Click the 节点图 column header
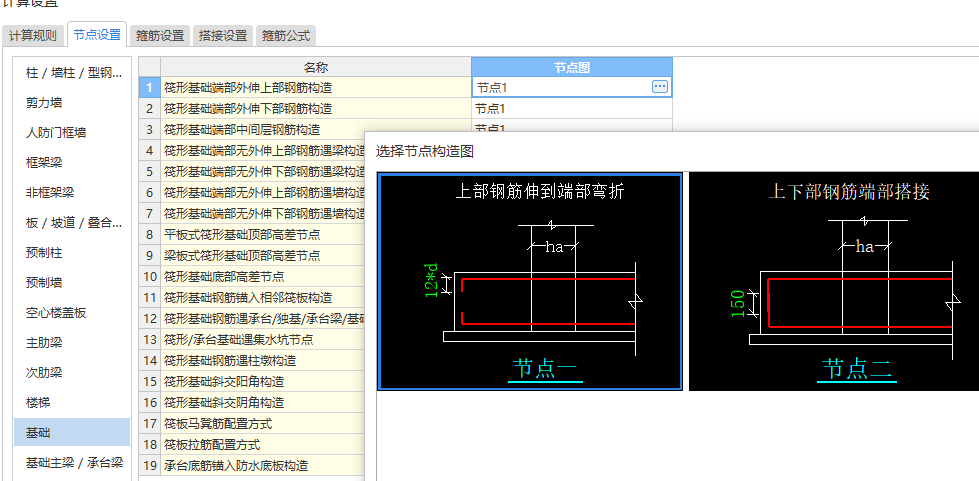Screen dimensions: 979x481 [572, 67]
